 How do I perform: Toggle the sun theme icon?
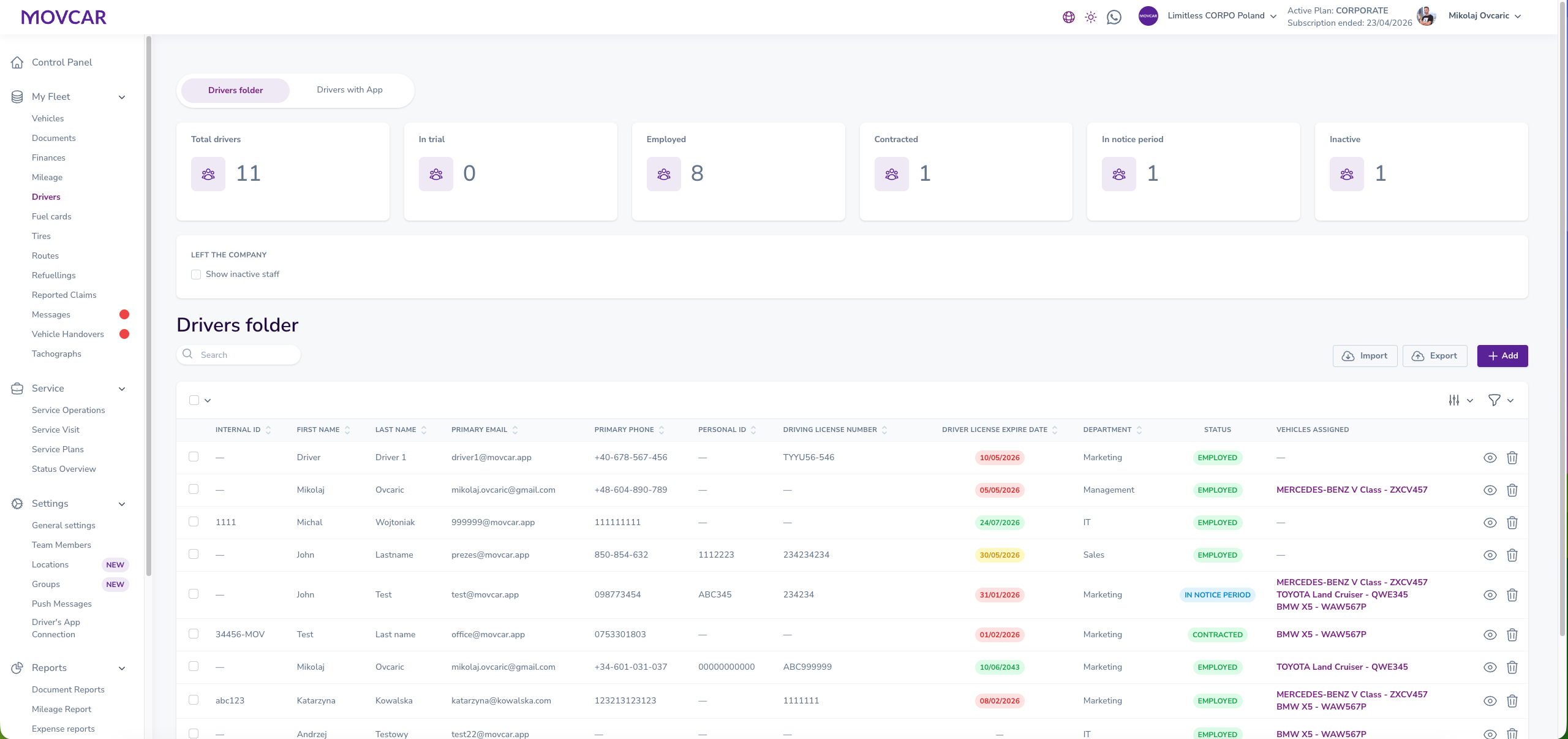click(1091, 17)
